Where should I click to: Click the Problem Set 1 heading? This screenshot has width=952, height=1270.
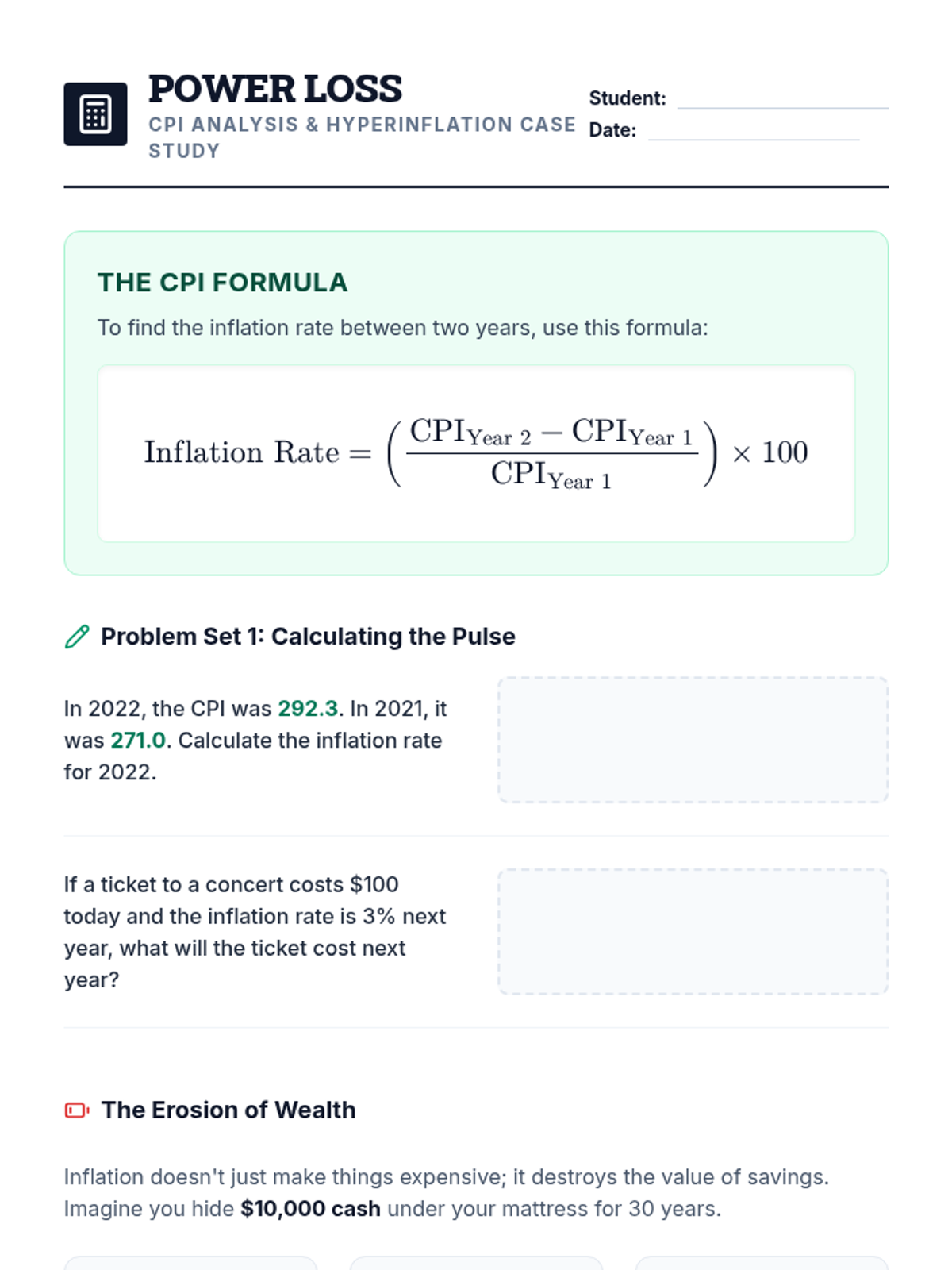pos(308,637)
